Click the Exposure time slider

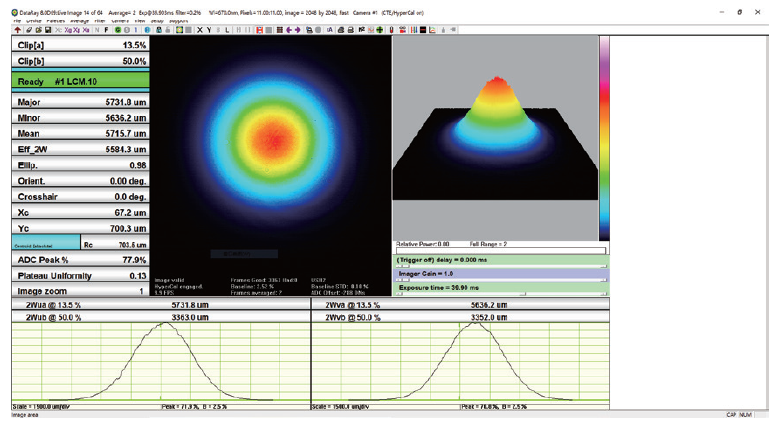coord(500,286)
